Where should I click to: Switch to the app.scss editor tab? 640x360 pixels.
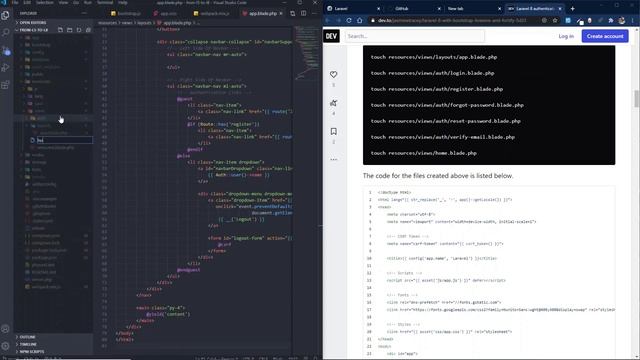pos(166,13)
